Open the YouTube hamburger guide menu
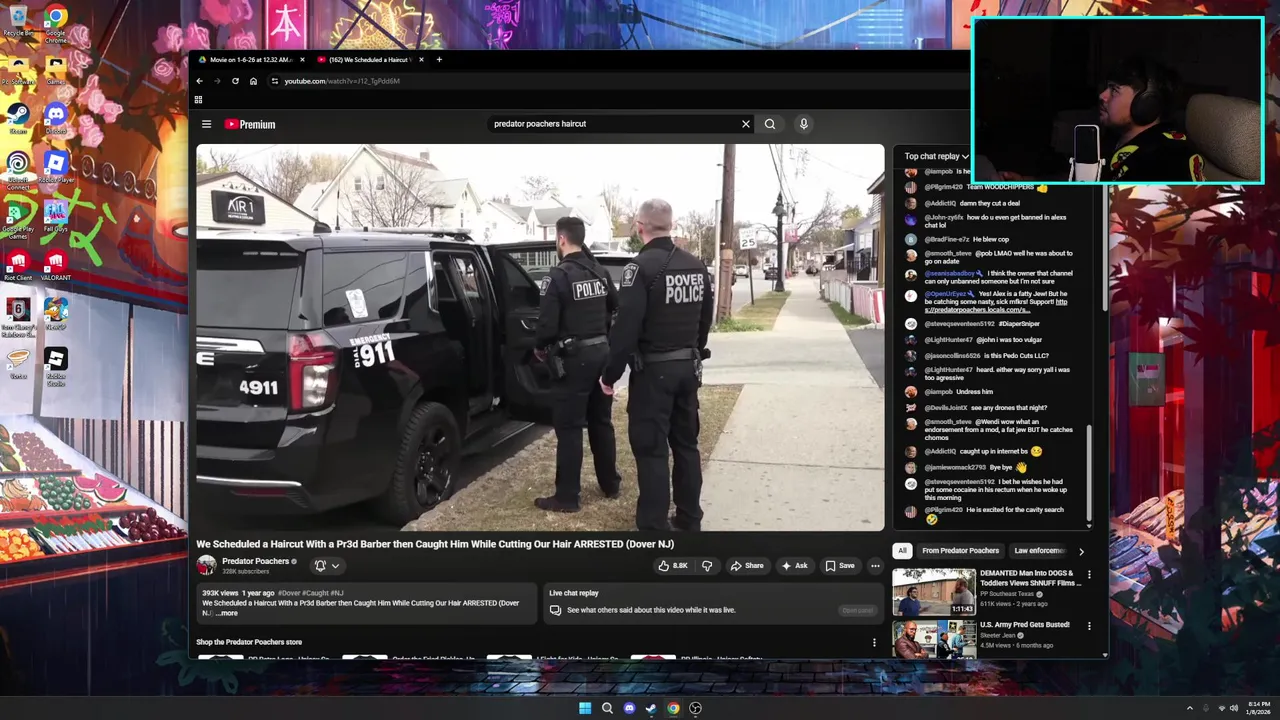1280x720 pixels. 206,124
